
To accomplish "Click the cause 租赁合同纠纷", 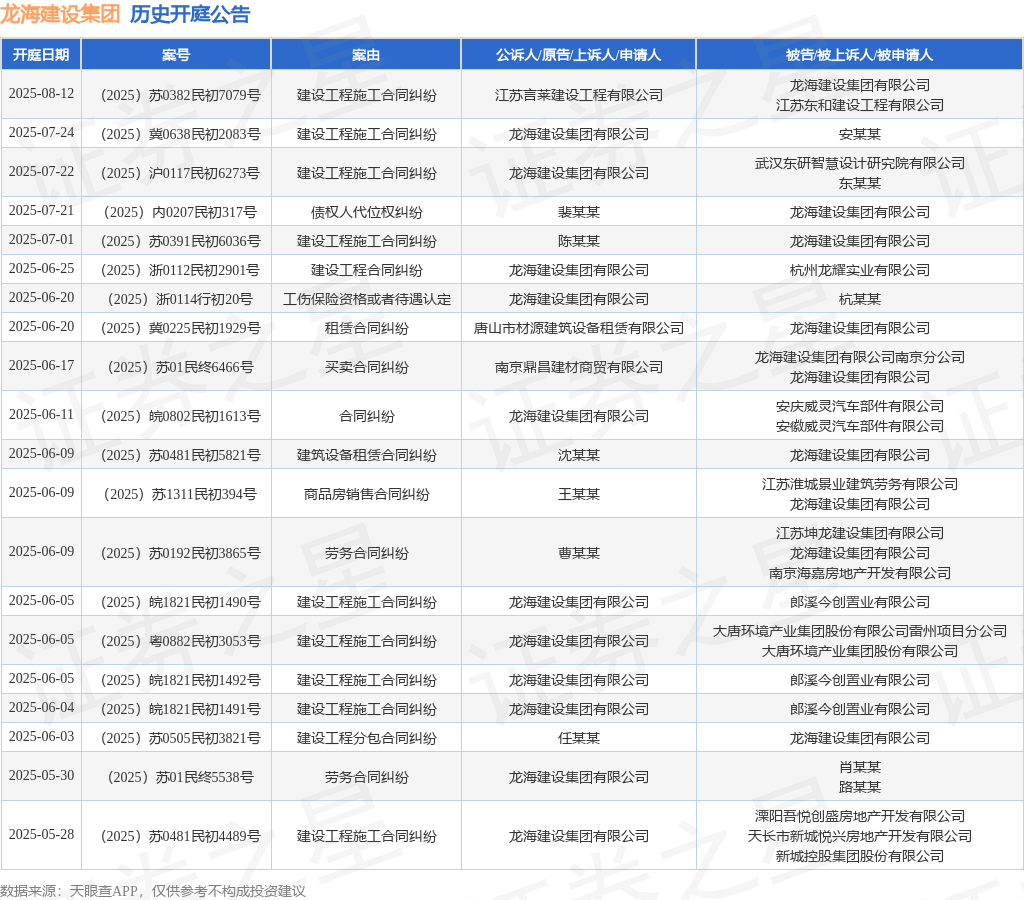I will click(x=366, y=329).
